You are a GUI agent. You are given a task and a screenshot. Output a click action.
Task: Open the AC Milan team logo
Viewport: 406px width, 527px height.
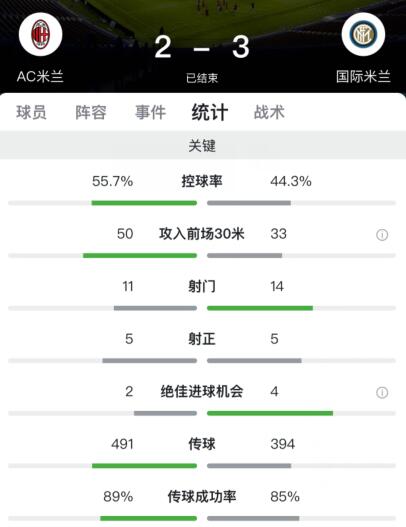(x=40, y=34)
